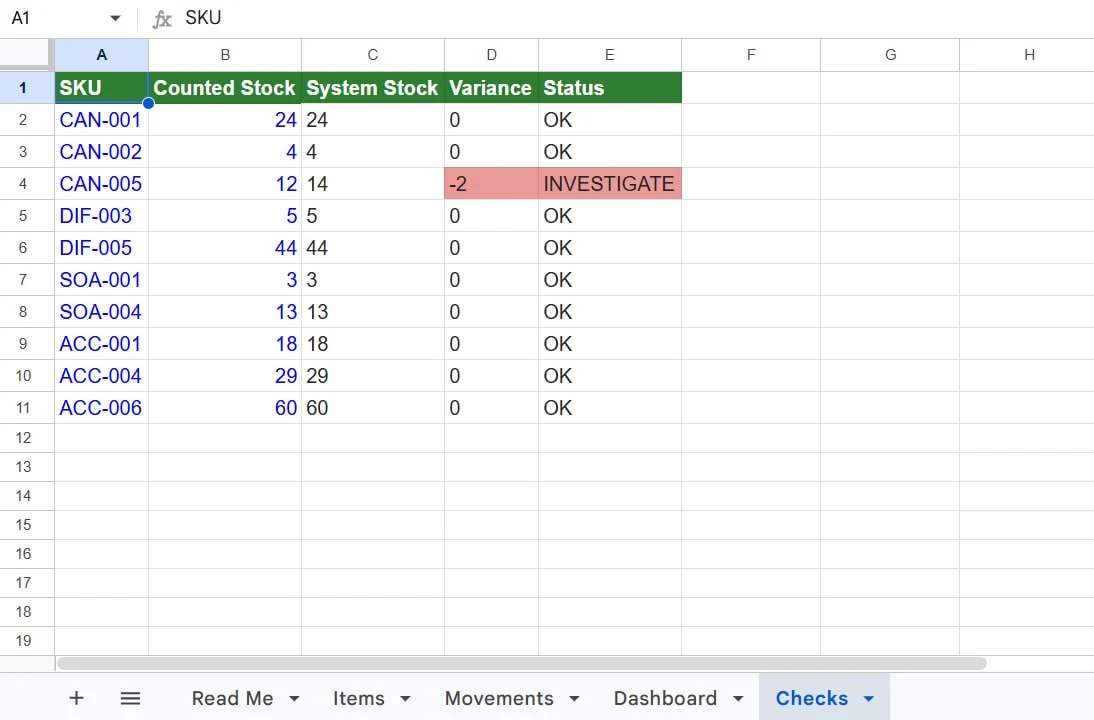Click the red -2 variance cell

[x=491, y=183]
